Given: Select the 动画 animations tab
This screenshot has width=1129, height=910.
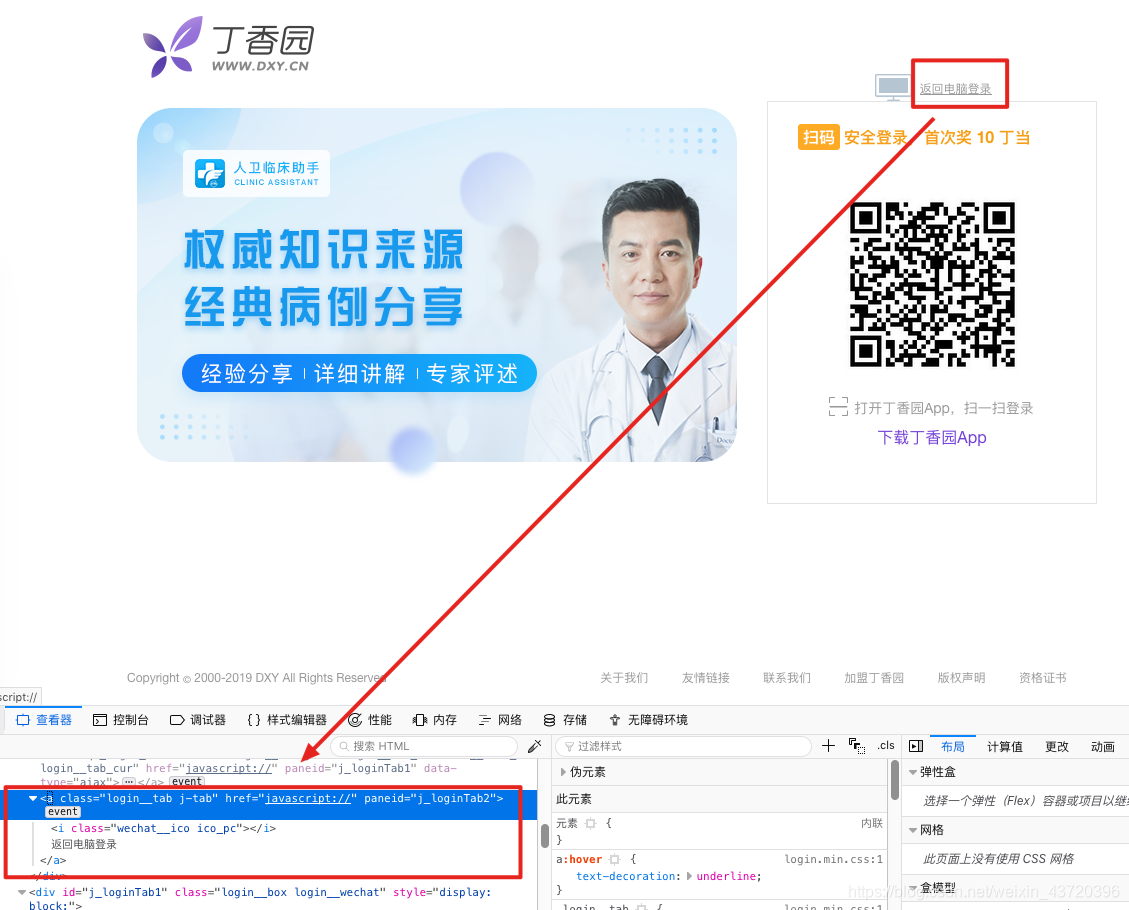Looking at the screenshot, I should pyautogui.click(x=1102, y=747).
